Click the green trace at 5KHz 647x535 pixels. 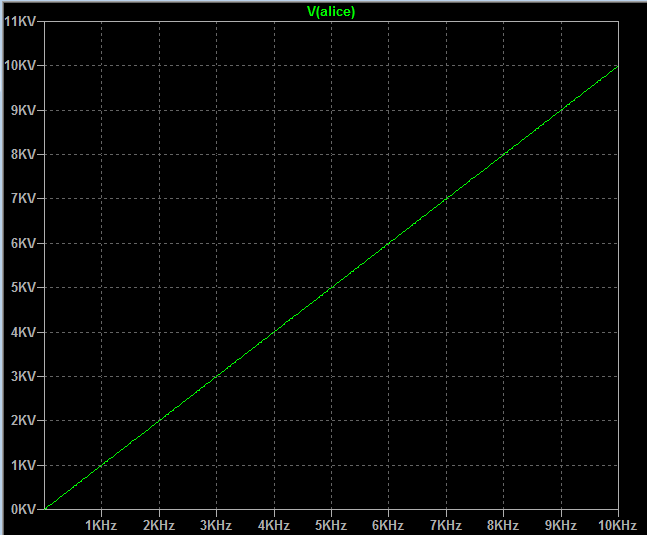pyautogui.click(x=331, y=288)
